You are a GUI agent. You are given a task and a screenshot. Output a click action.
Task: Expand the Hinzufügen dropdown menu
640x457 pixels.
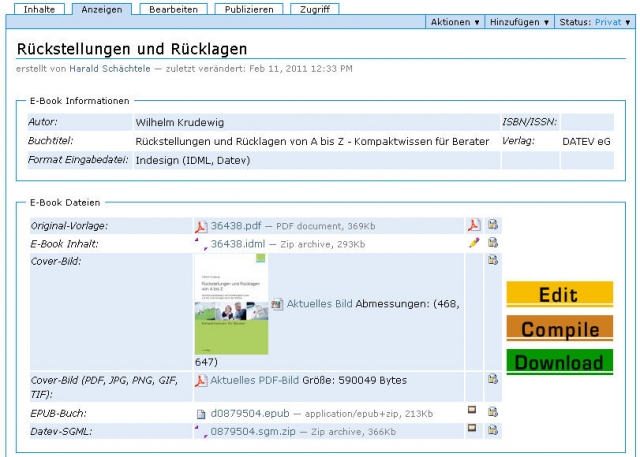(519, 22)
